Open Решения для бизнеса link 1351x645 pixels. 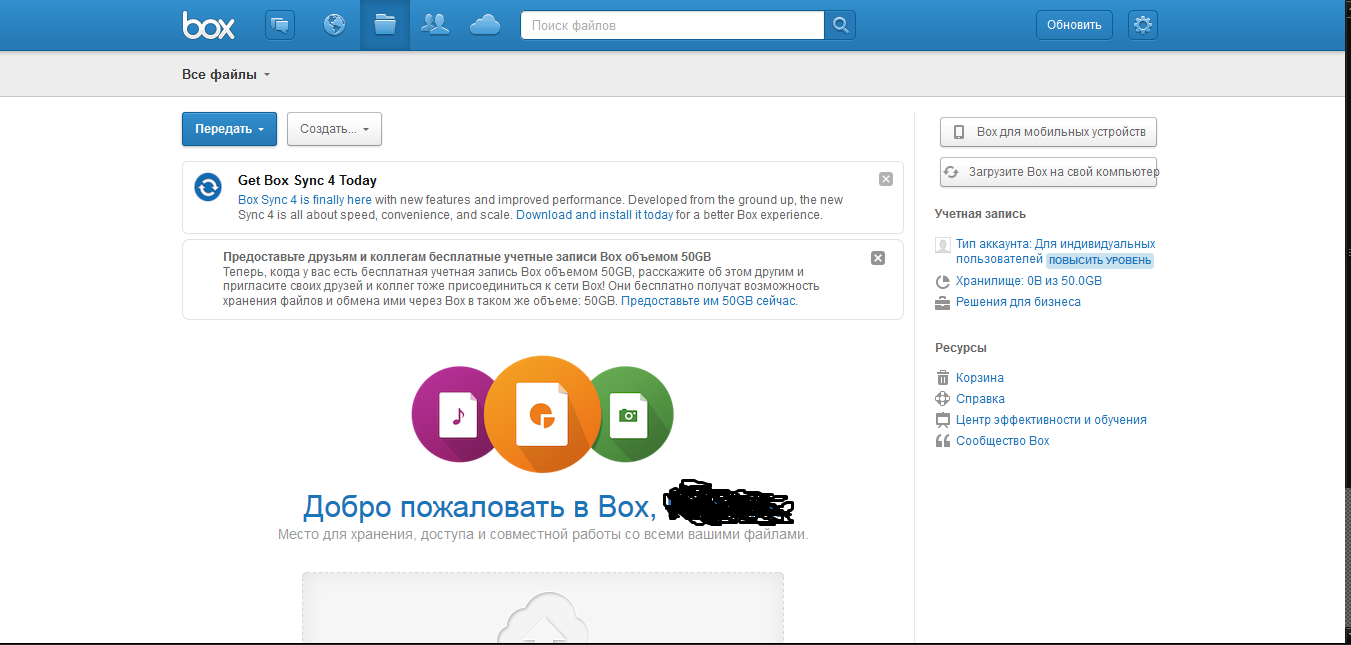click(1018, 302)
